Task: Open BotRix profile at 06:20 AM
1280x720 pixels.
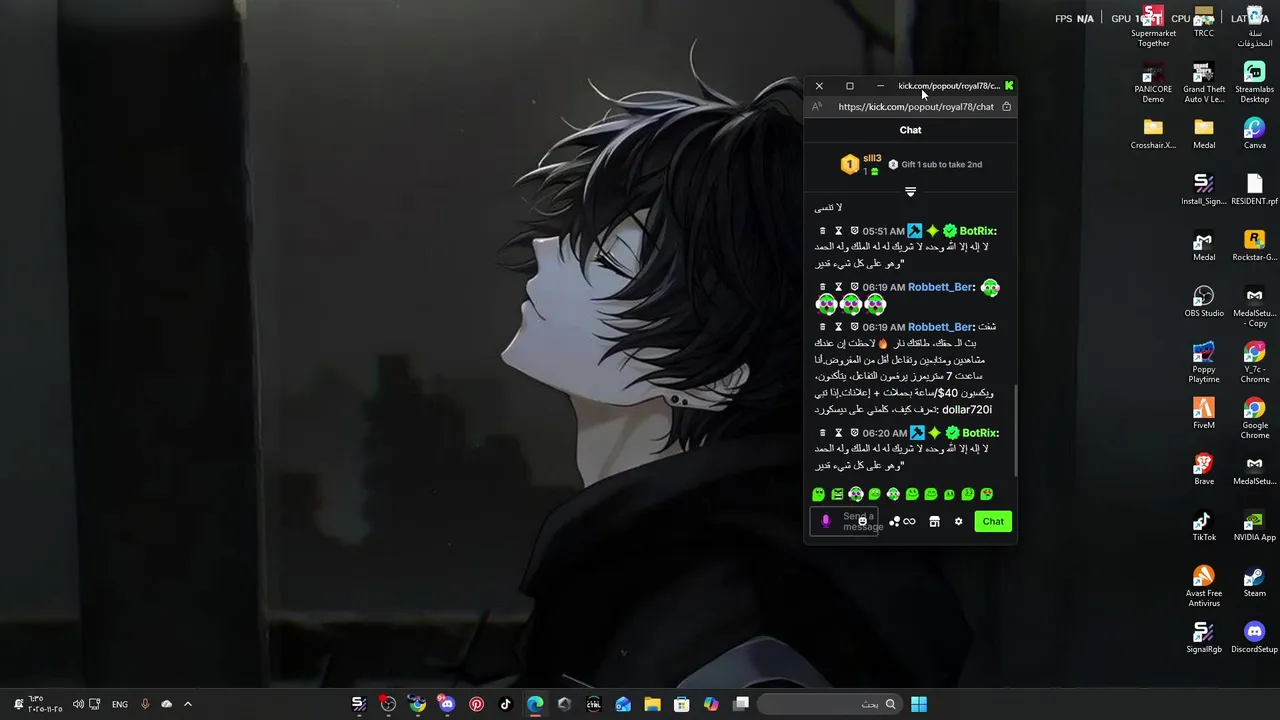Action: 980,433
